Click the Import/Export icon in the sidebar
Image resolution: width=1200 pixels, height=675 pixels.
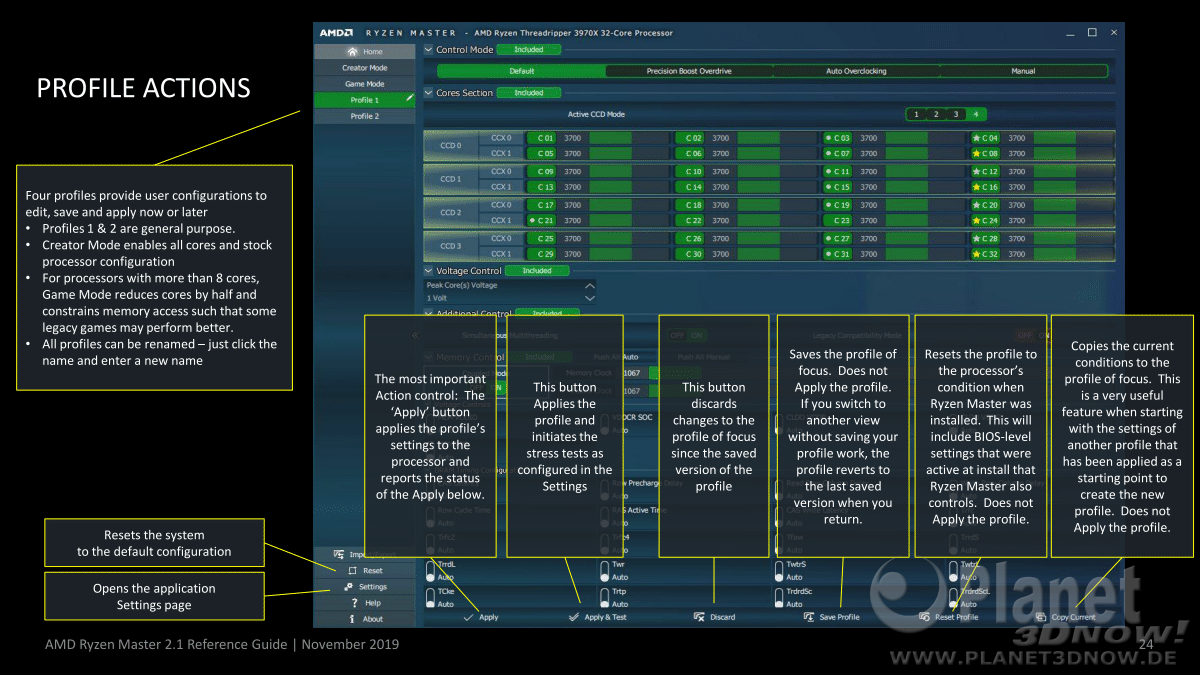[x=340, y=554]
